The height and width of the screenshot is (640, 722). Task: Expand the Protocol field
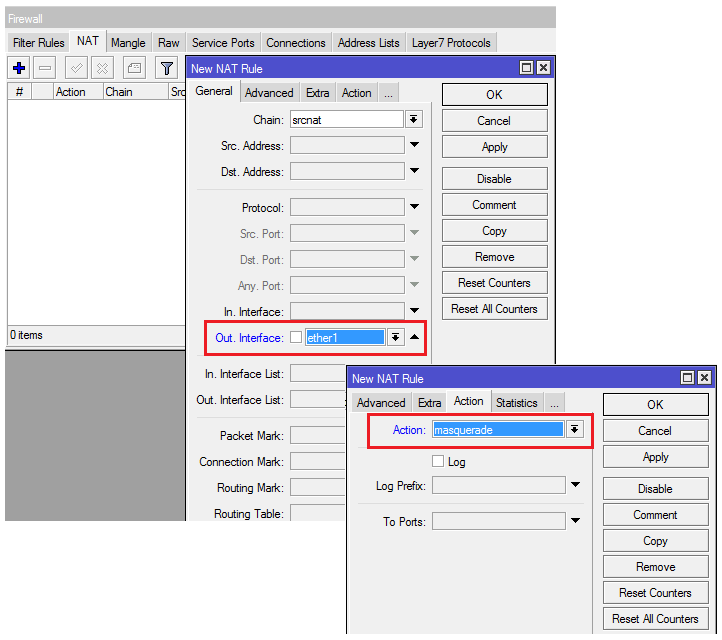[x=414, y=207]
